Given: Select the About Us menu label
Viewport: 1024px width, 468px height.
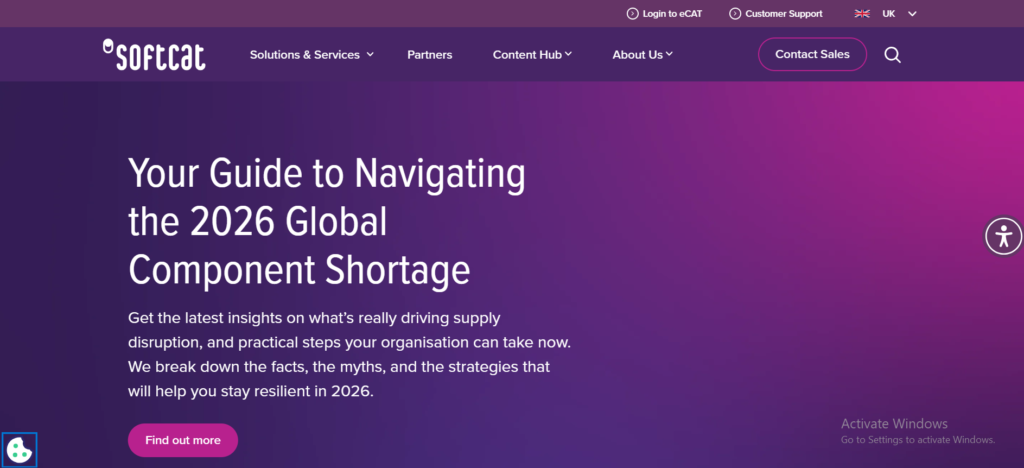Looking at the screenshot, I should (x=637, y=55).
